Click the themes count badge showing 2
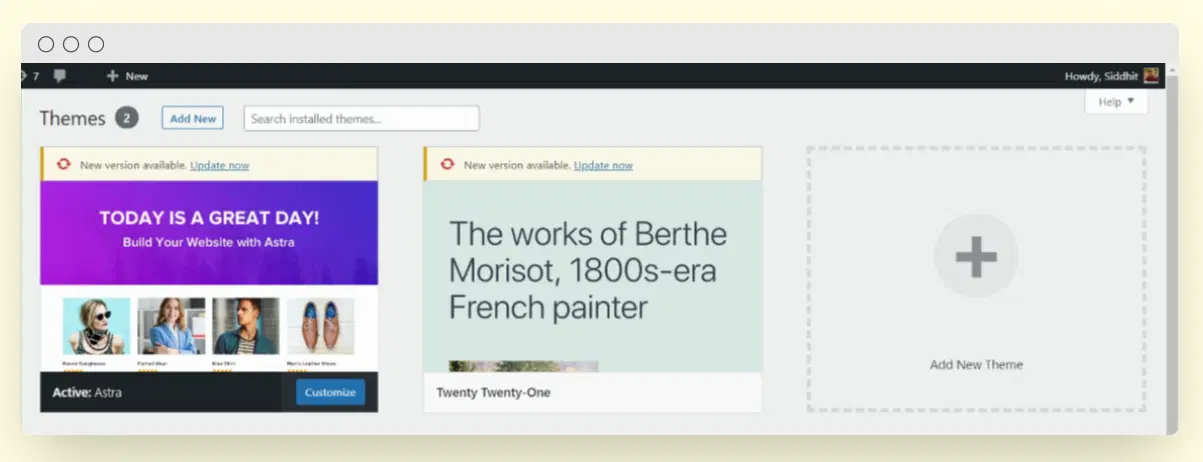The height and width of the screenshot is (462, 1203). pyautogui.click(x=126, y=118)
